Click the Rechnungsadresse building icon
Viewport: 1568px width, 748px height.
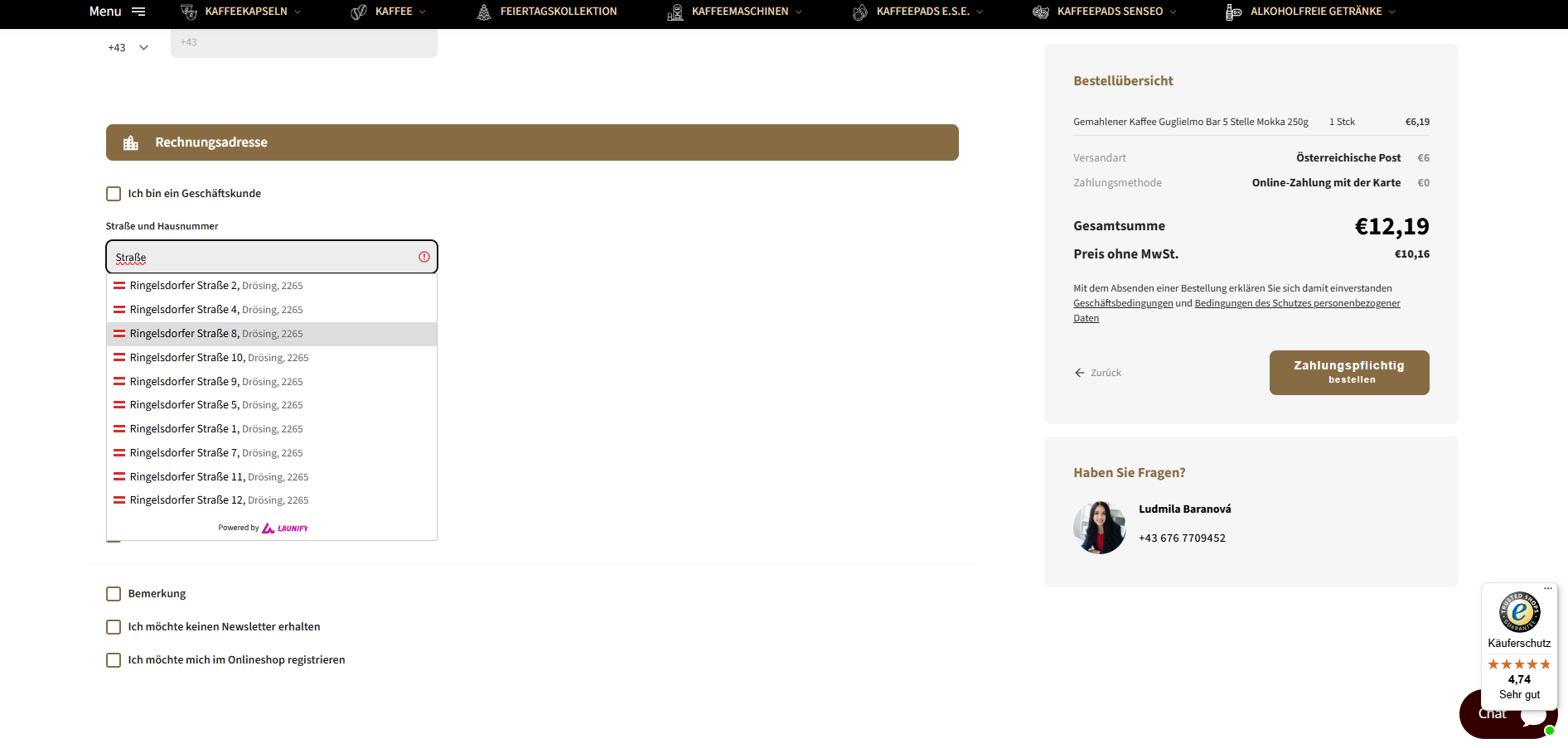[x=131, y=142]
